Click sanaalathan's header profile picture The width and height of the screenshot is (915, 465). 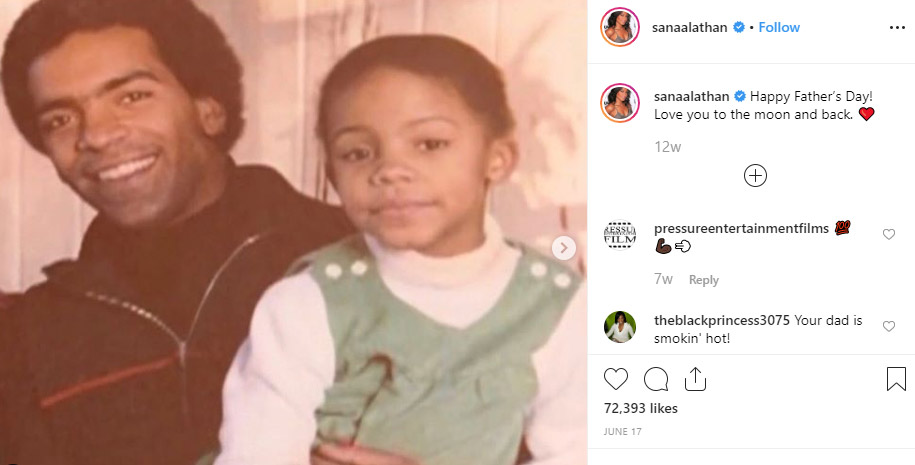[x=620, y=27]
